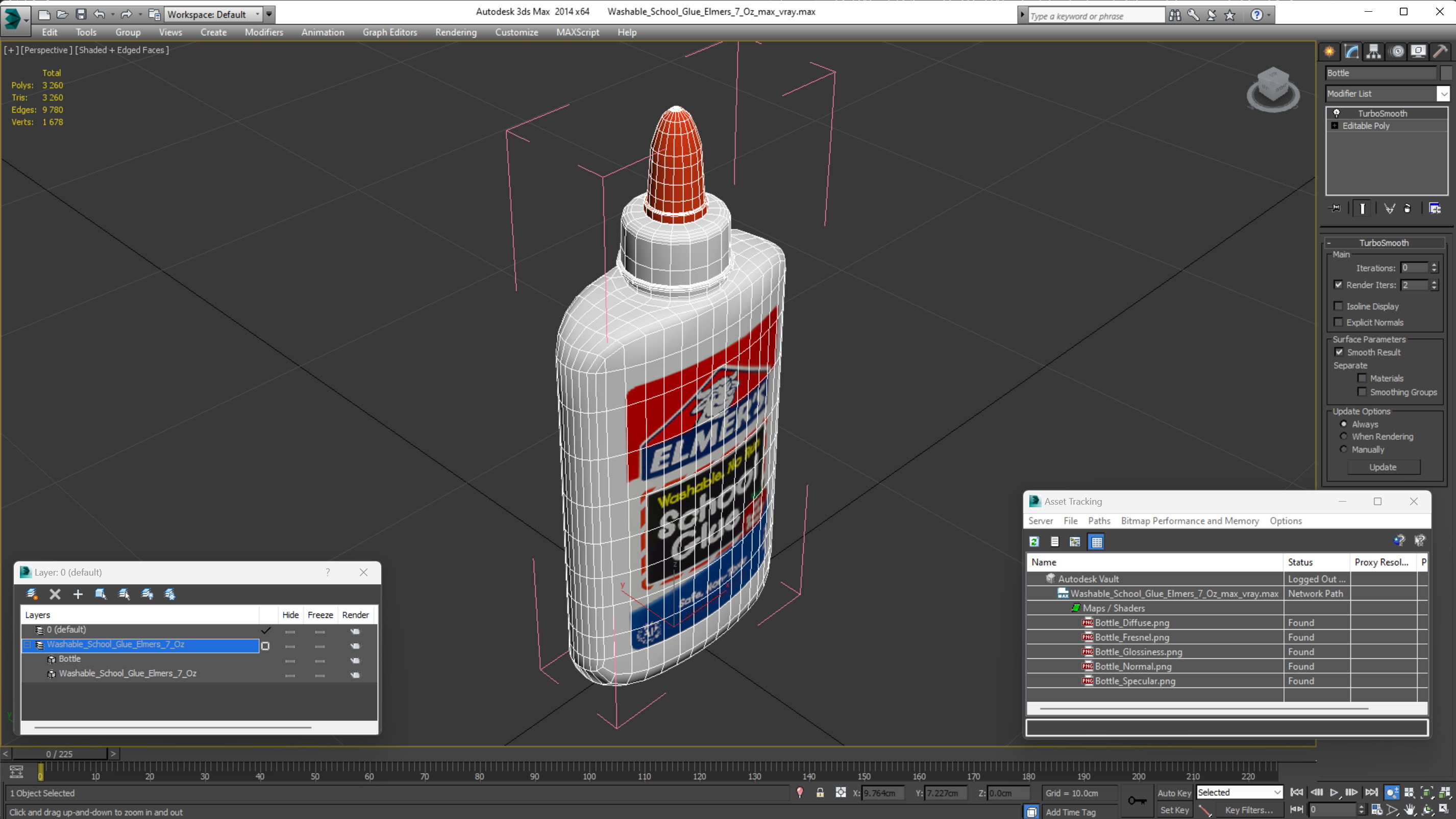Click Hide/Unhide All Layers icon
This screenshot has width=1456, height=819.
[147, 593]
